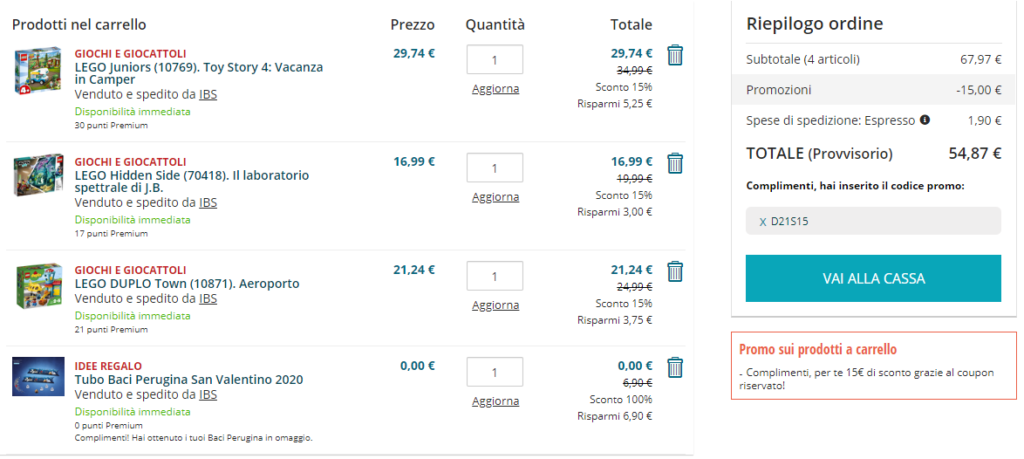Click LEGO DUPLO Town Aeroporto thumbnail
This screenshot has width=1024, height=459.
click(39, 285)
